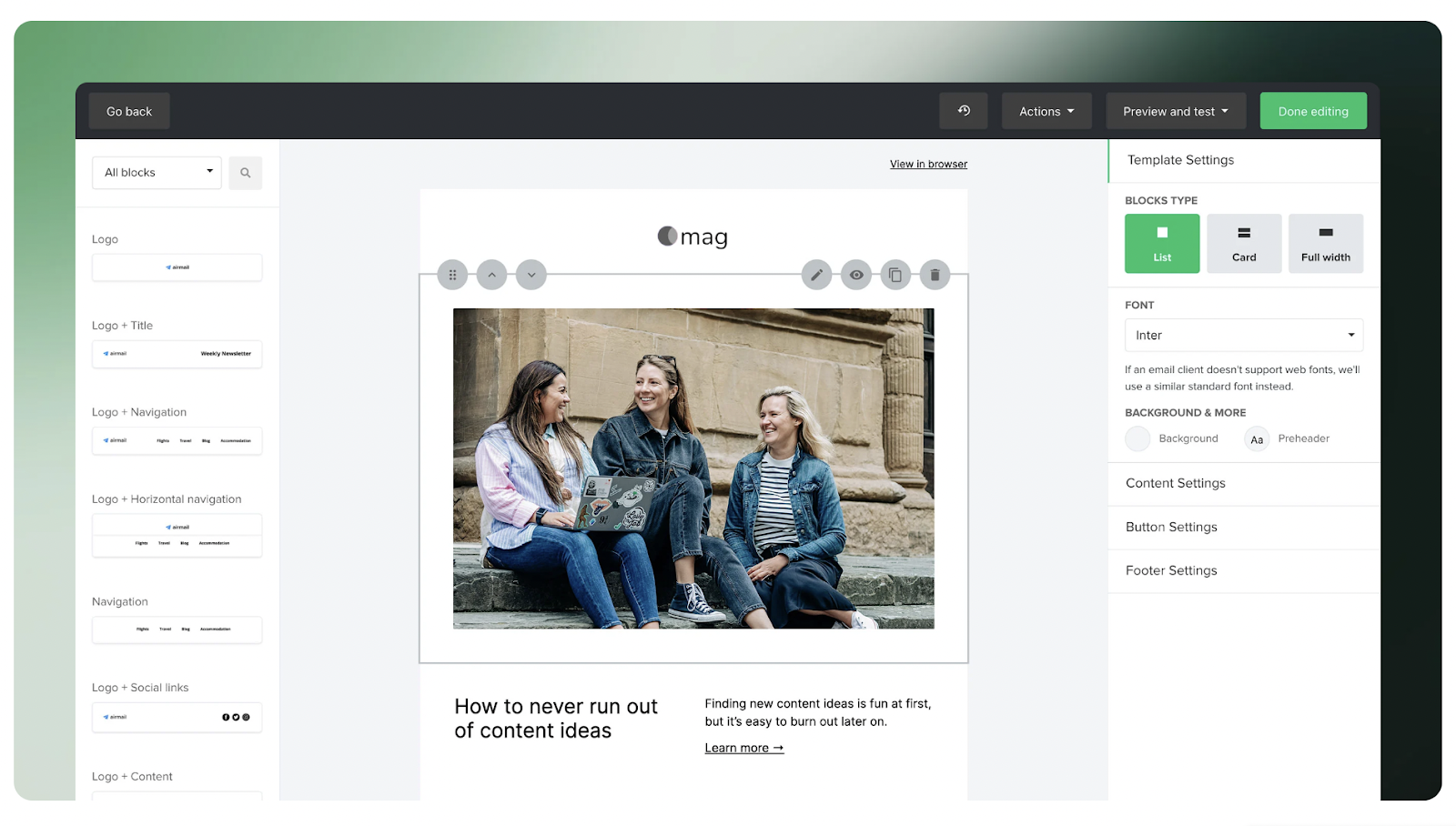
Task: Expand the Content Settings section
Action: point(1244,484)
